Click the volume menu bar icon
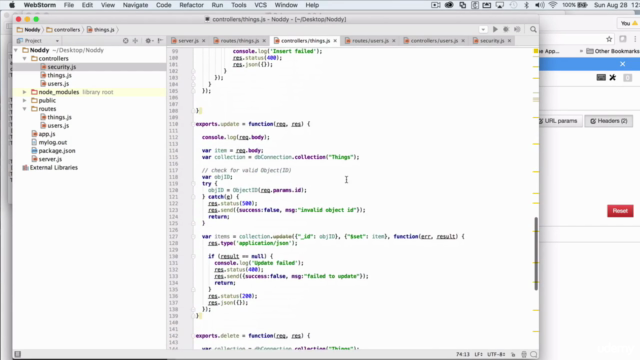The image size is (640, 360). [540, 5]
